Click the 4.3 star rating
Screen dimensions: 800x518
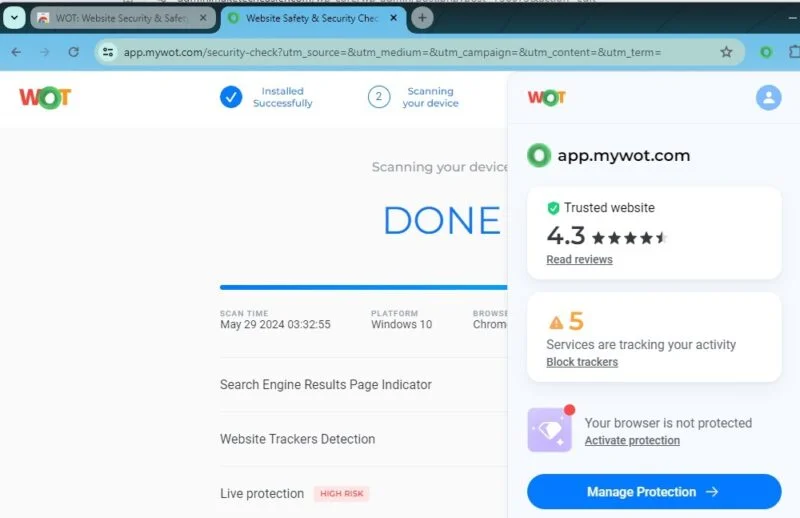(607, 236)
